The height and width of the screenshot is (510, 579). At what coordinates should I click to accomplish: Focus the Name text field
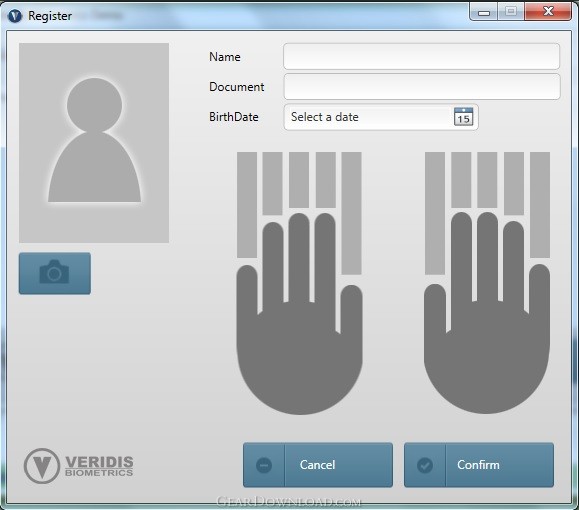coord(421,57)
